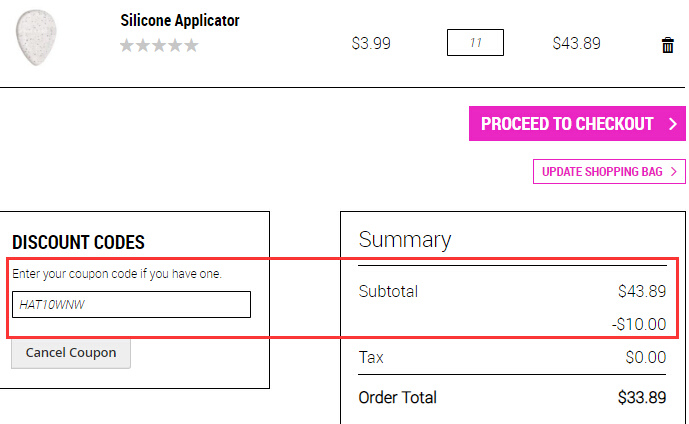Open the Silicone Applicator product image
Screen dimensions: 689x424
pos(36,38)
